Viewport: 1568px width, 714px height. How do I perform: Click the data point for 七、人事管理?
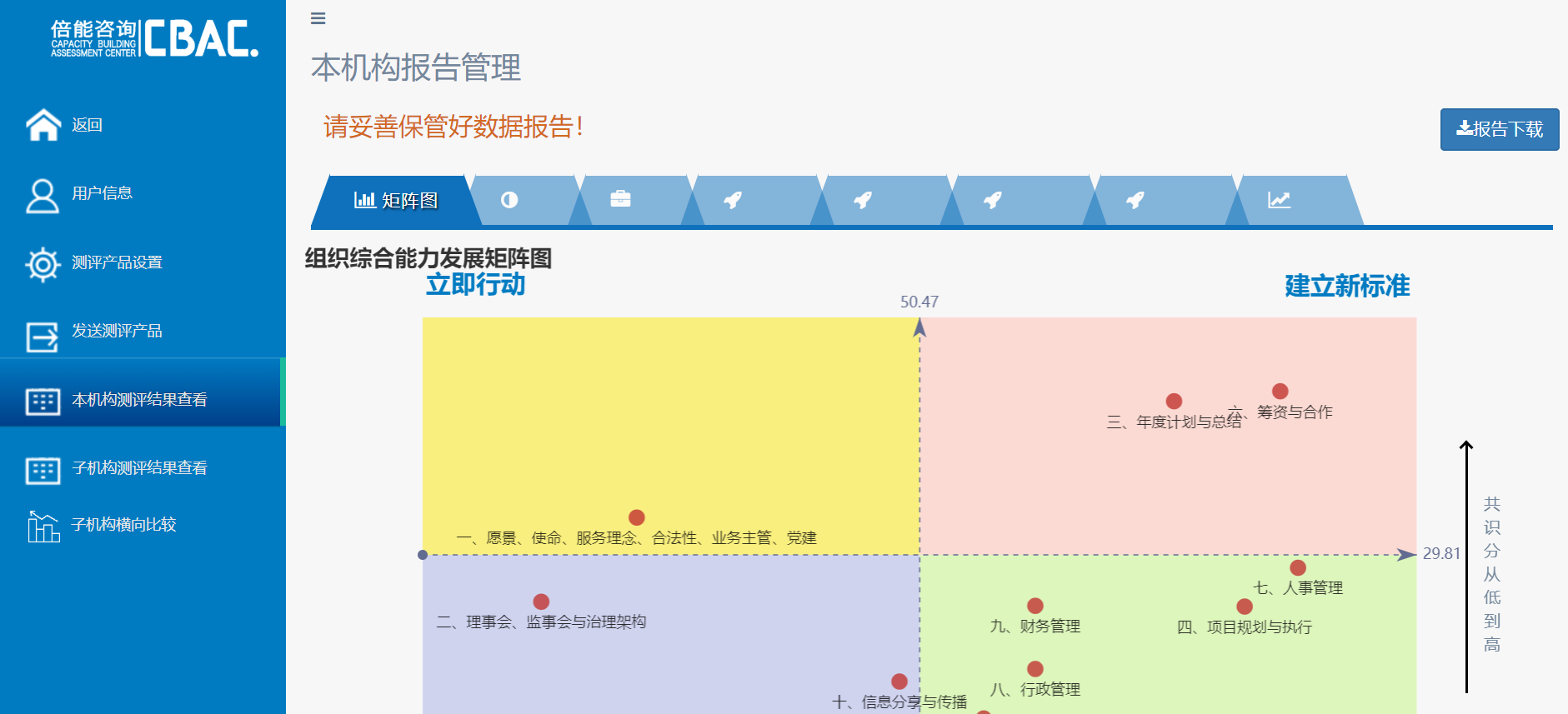click(x=1298, y=567)
